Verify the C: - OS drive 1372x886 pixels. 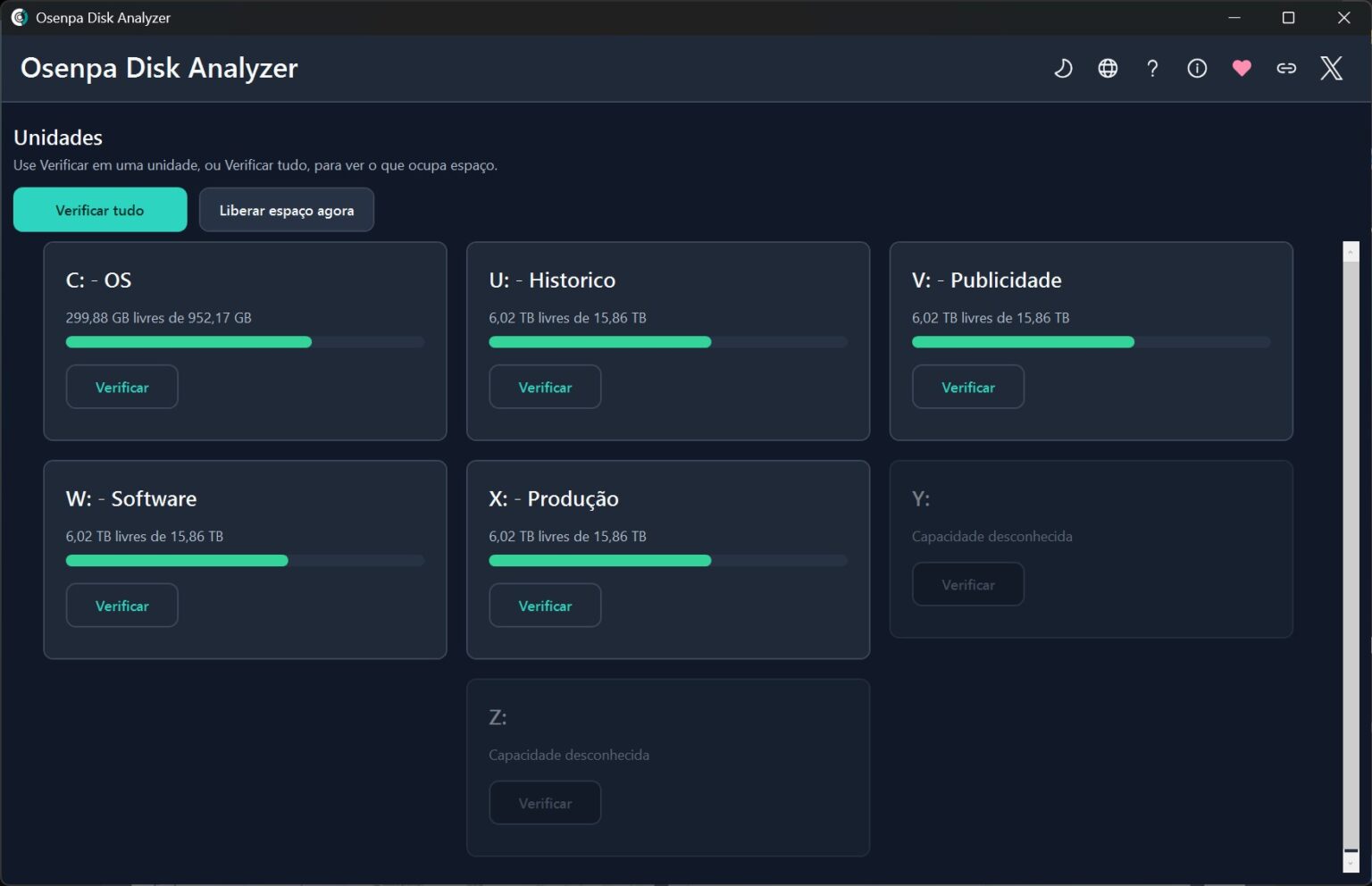point(122,387)
